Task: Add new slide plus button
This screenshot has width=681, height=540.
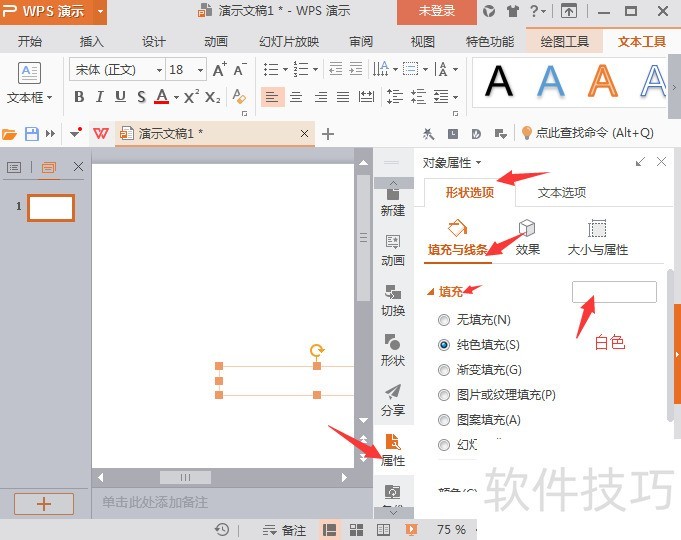Action: (x=44, y=504)
